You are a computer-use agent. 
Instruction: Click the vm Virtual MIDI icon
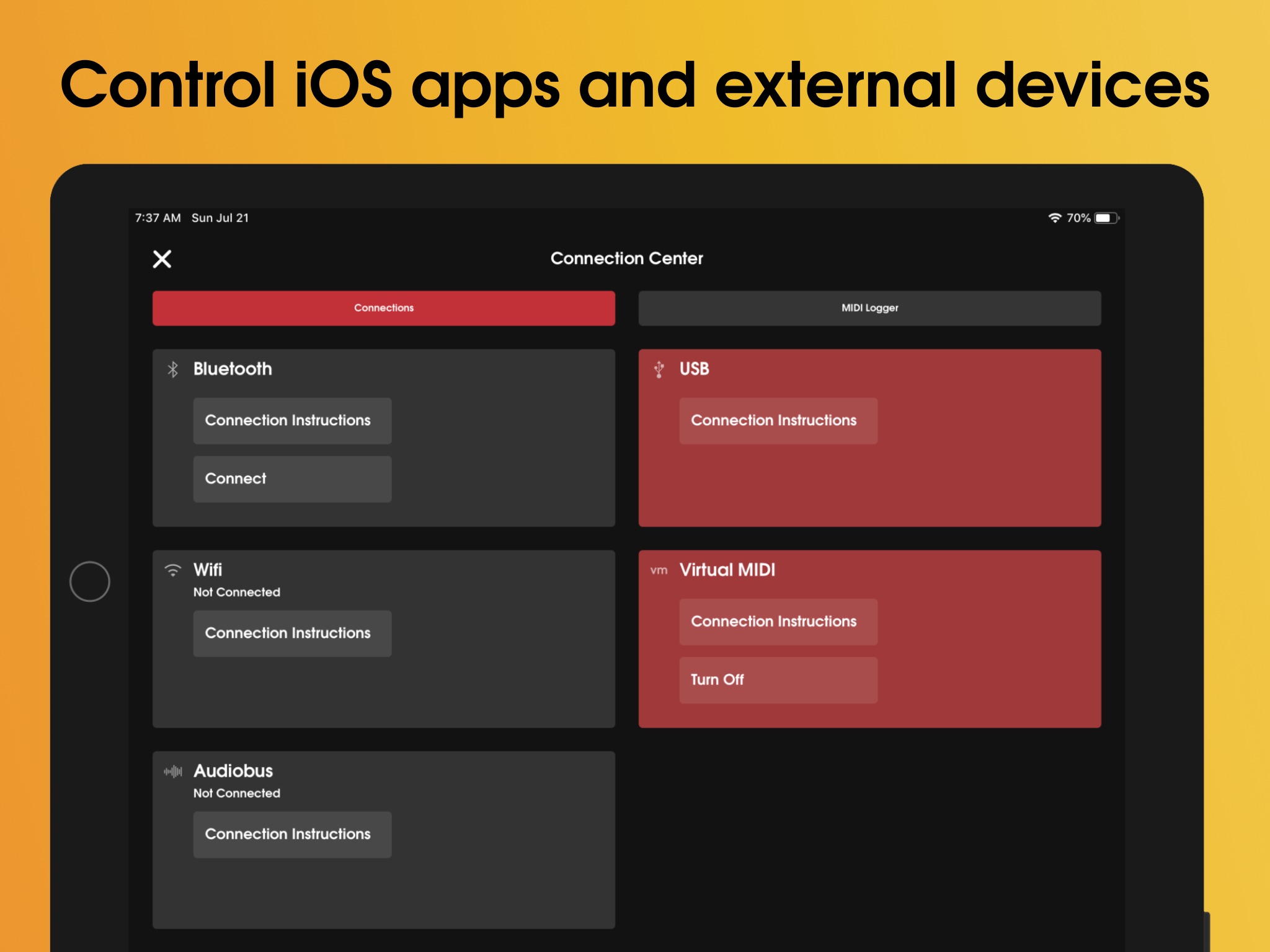click(x=659, y=570)
